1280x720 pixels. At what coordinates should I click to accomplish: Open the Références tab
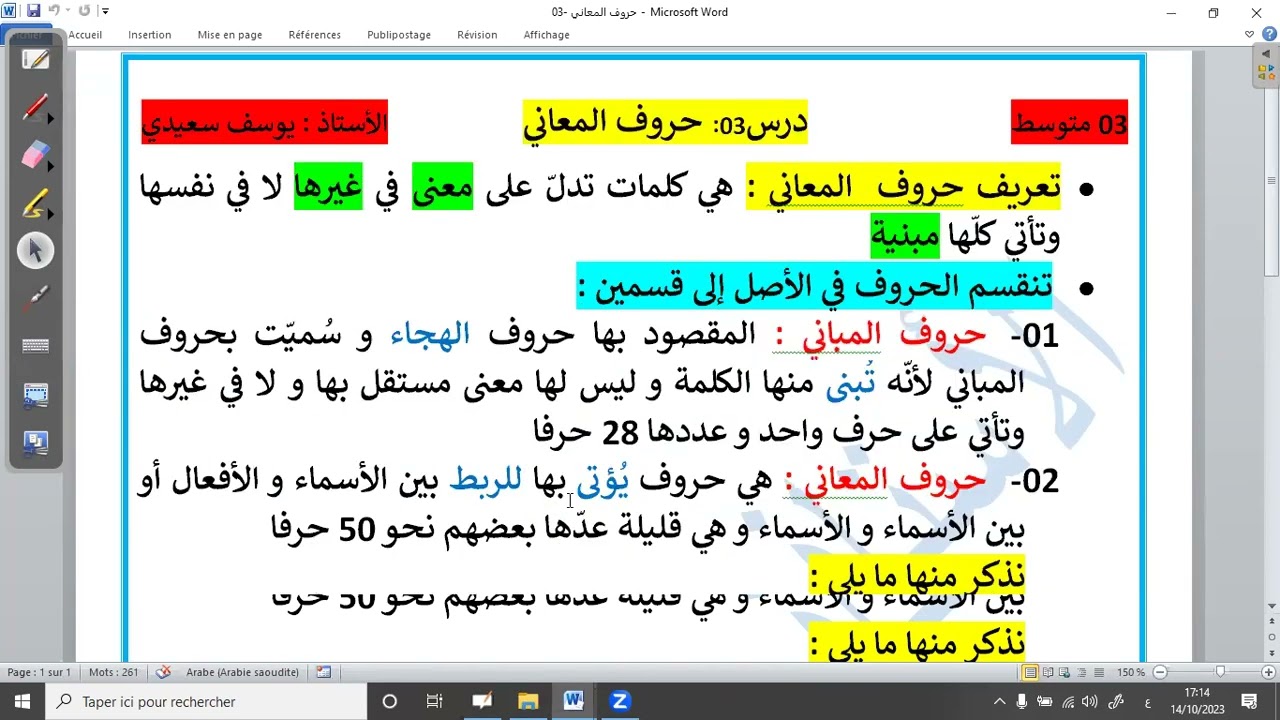(x=315, y=35)
